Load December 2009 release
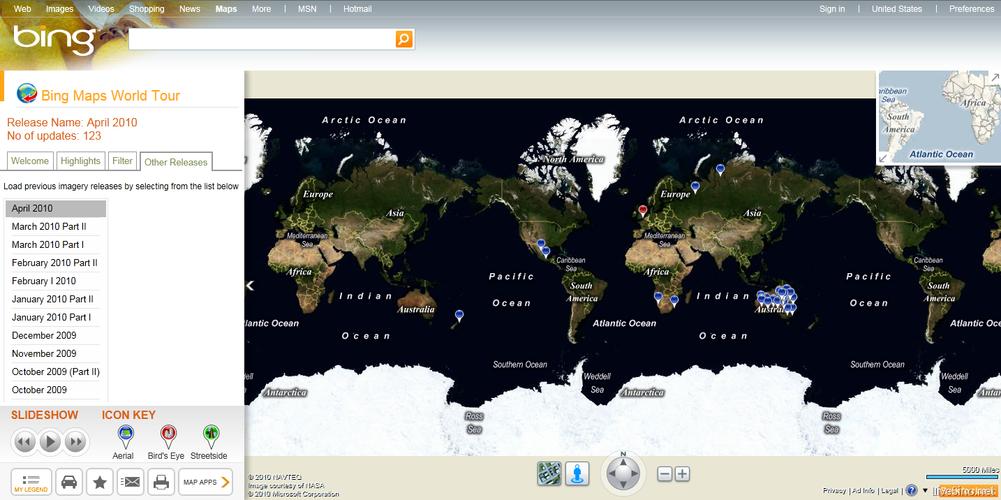1001x500 pixels. (56, 335)
